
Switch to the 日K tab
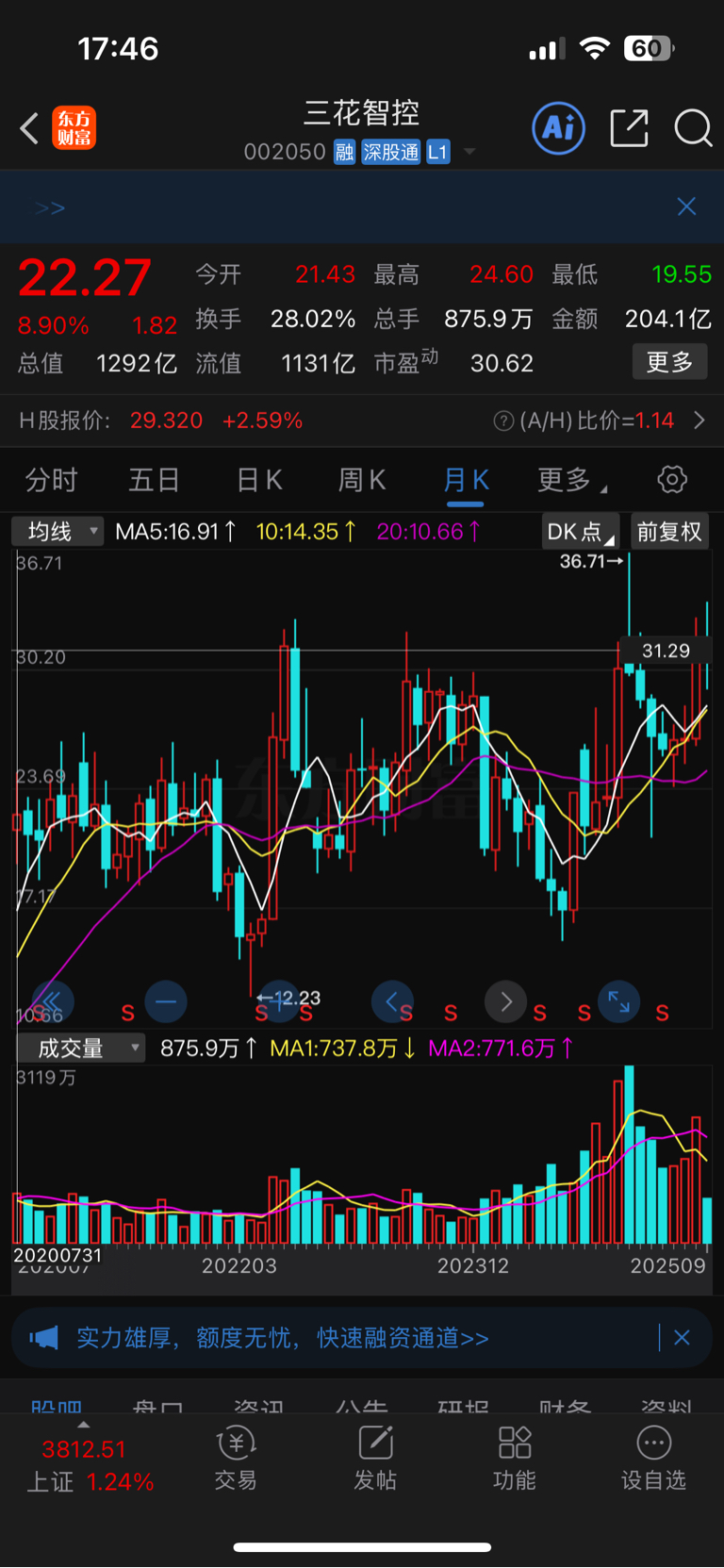point(259,480)
